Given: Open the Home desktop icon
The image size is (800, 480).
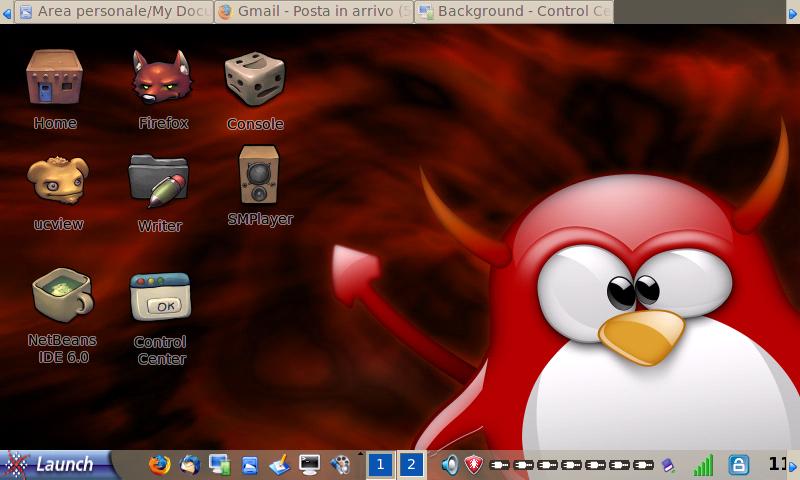Looking at the screenshot, I should [55, 78].
